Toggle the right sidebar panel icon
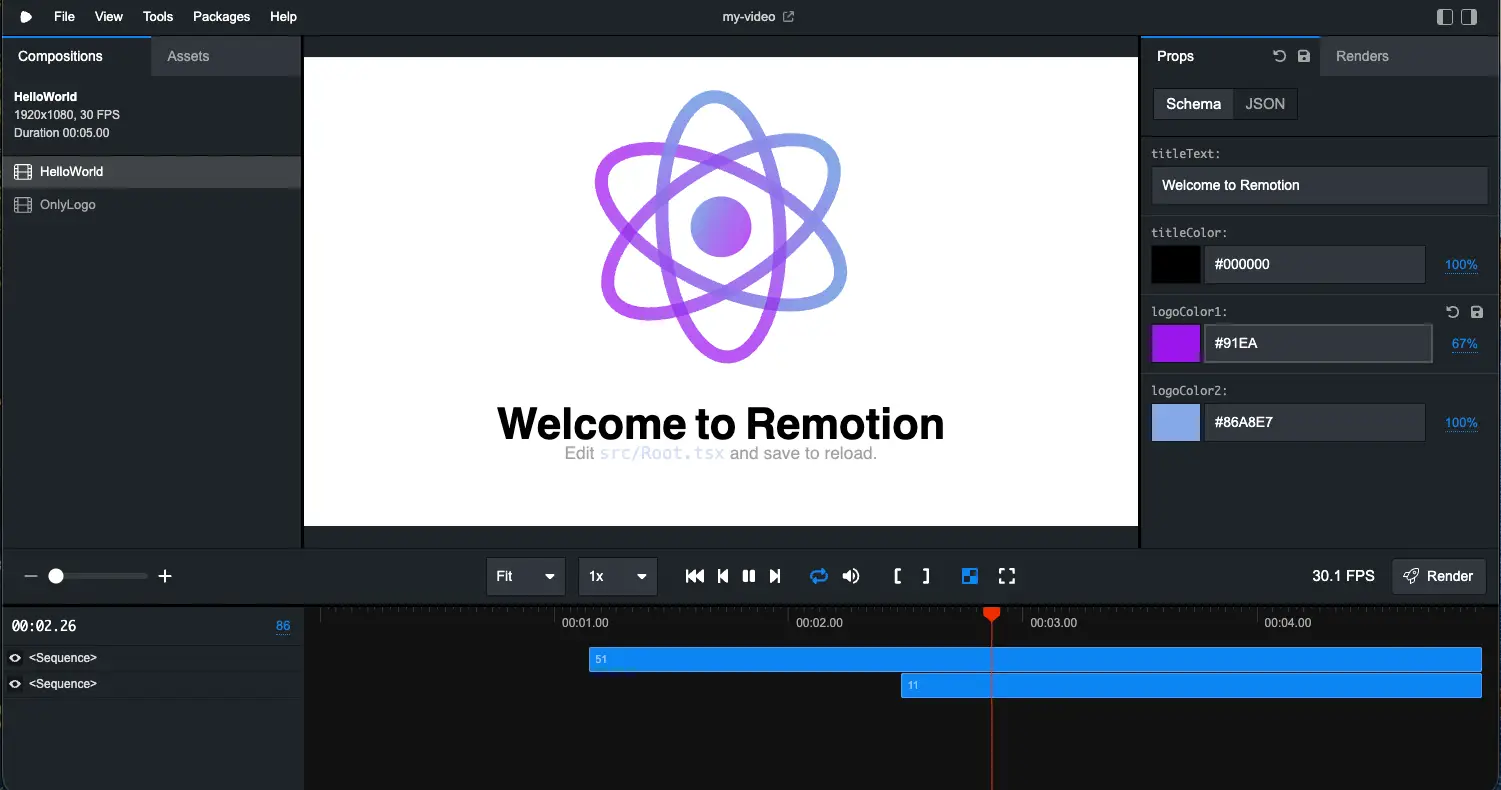This screenshot has width=1501, height=790. click(x=1469, y=17)
